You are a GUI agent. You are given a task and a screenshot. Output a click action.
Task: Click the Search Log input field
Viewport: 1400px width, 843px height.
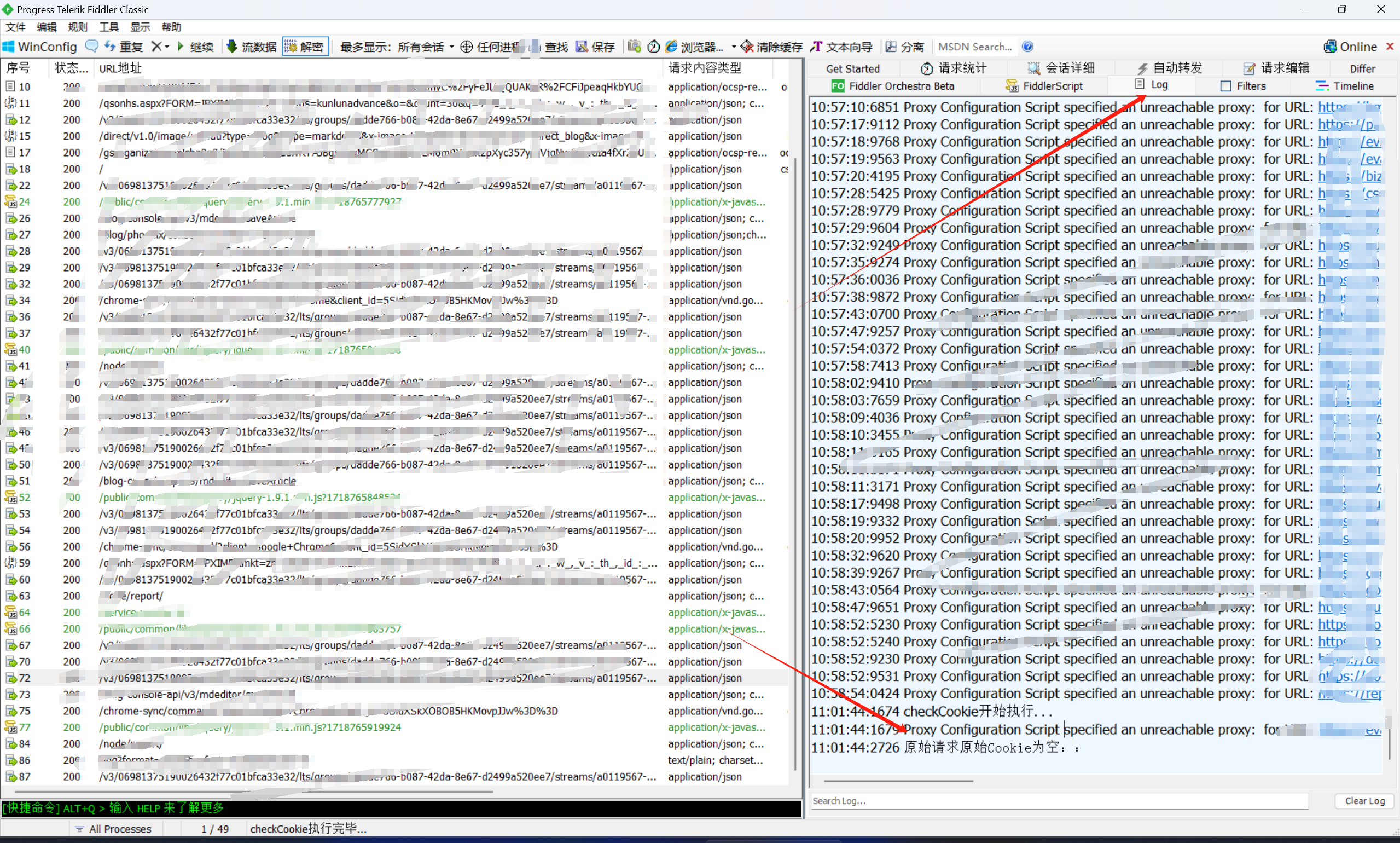click(x=1059, y=800)
